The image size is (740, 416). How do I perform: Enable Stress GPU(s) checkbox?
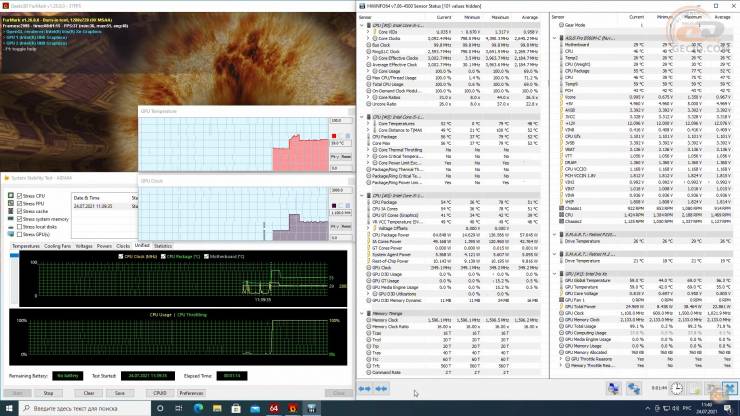click(19, 234)
